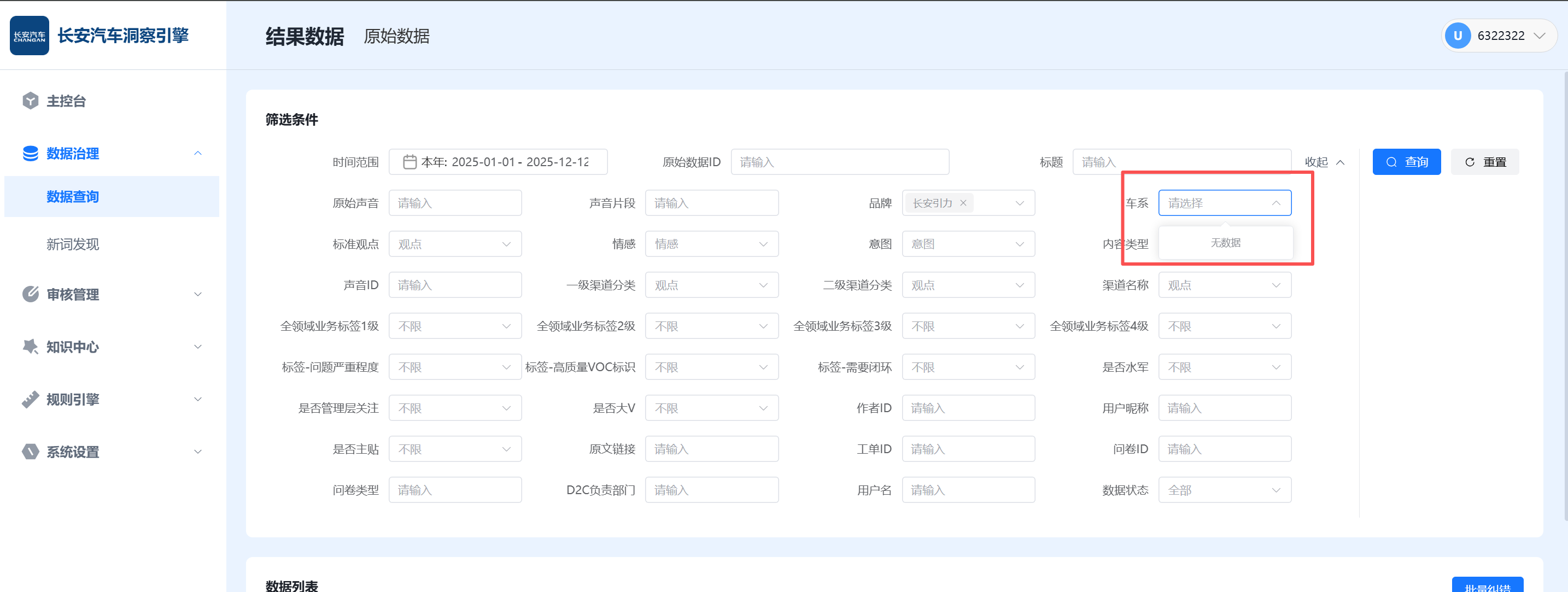Open the 主控台 dashboard icon
Image resolution: width=1568 pixels, height=592 pixels.
click(x=30, y=101)
